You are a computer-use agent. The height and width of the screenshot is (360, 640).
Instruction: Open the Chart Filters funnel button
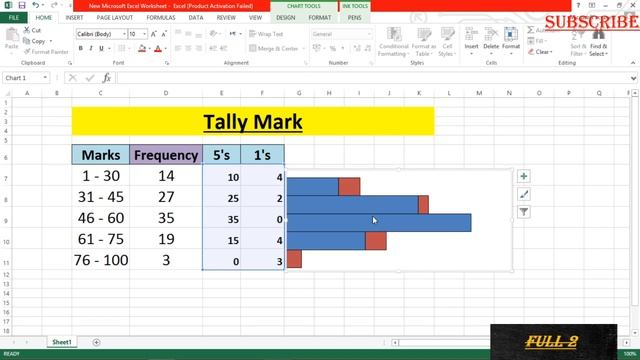tap(524, 212)
